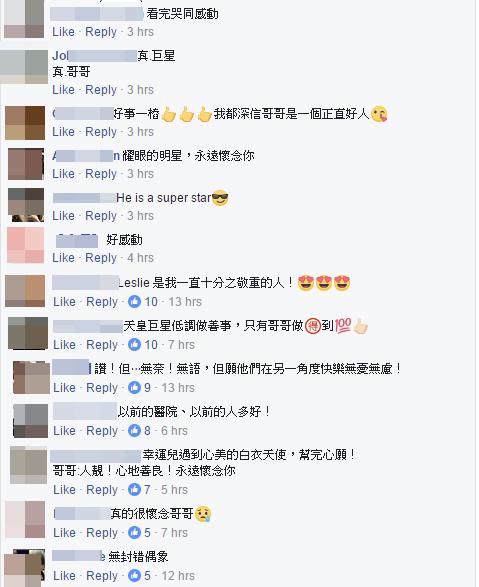Click the thumbs-up reaction icon on the 7 hrs 天皇巨星 comment
The height and width of the screenshot is (587, 479).
(134, 344)
